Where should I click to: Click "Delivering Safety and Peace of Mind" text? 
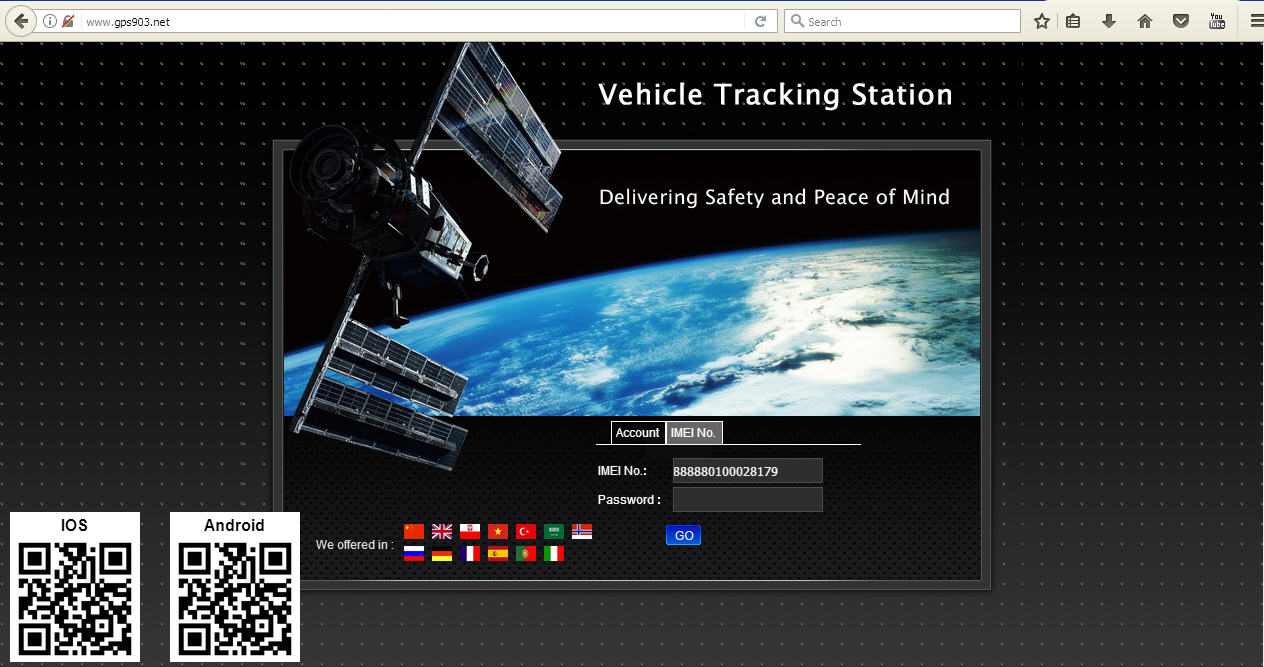click(x=774, y=197)
